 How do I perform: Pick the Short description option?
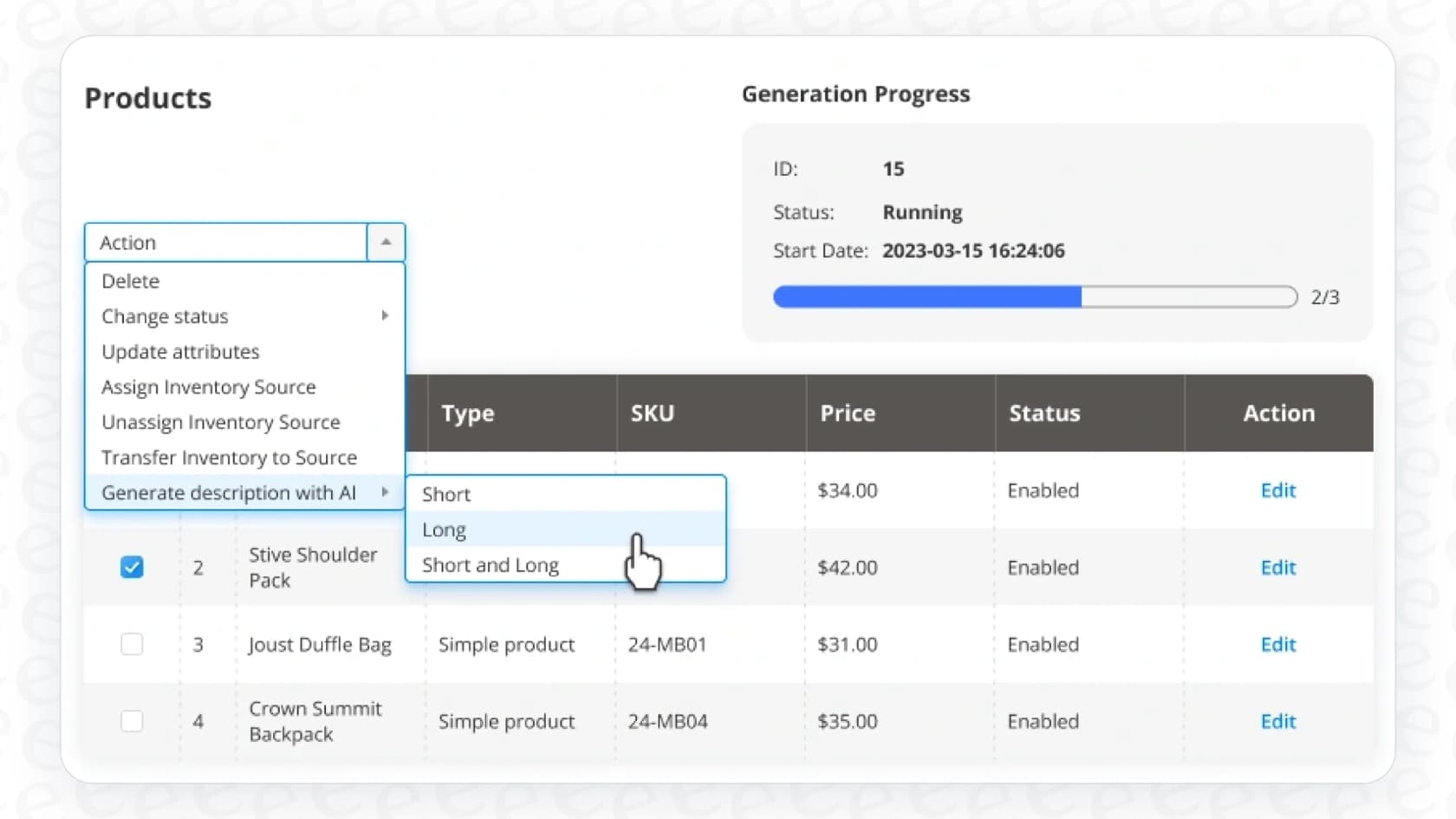565,494
